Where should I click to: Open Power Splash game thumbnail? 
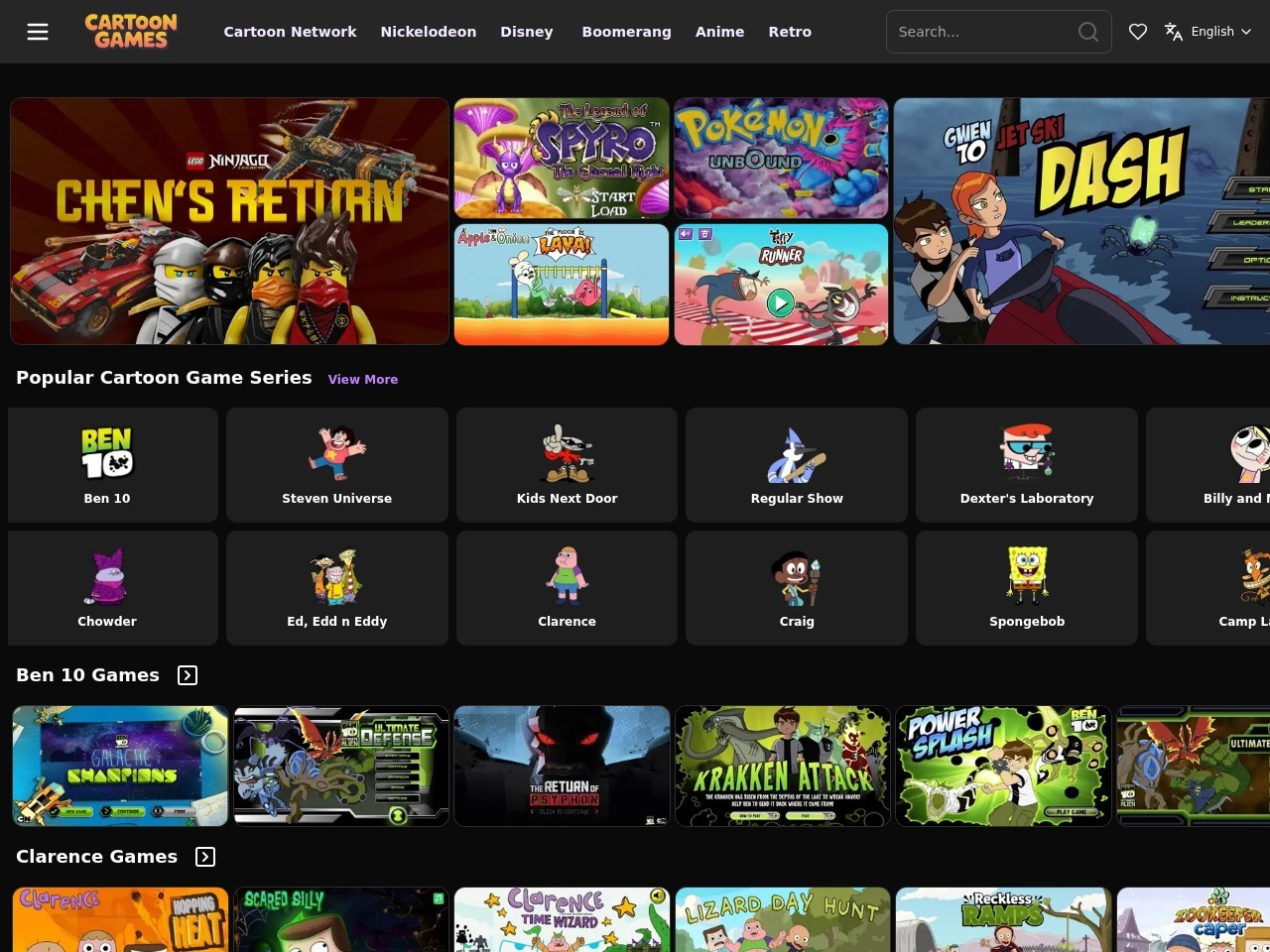tap(1003, 766)
